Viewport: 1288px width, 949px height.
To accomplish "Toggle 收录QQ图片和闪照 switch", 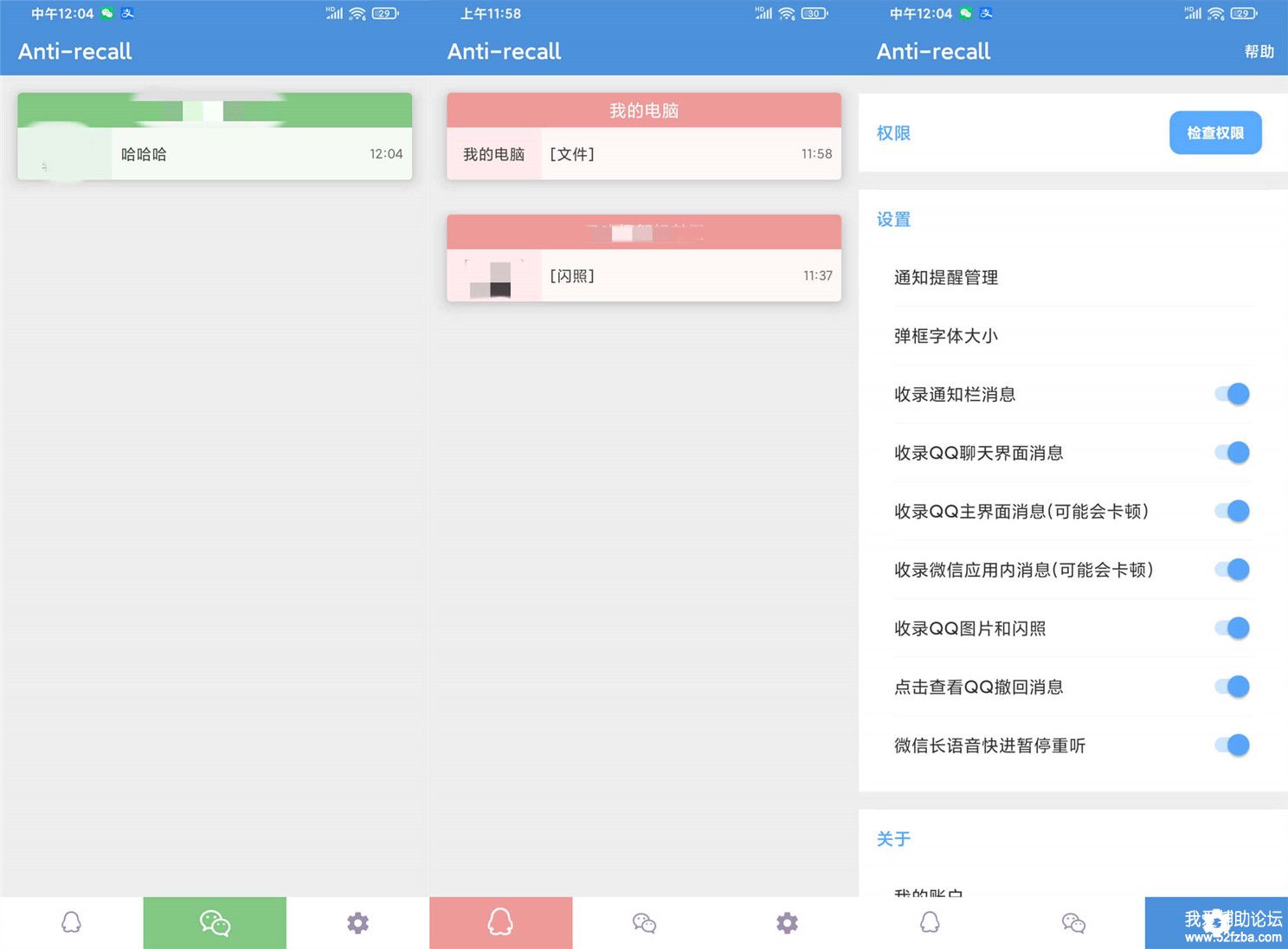I will point(1233,628).
